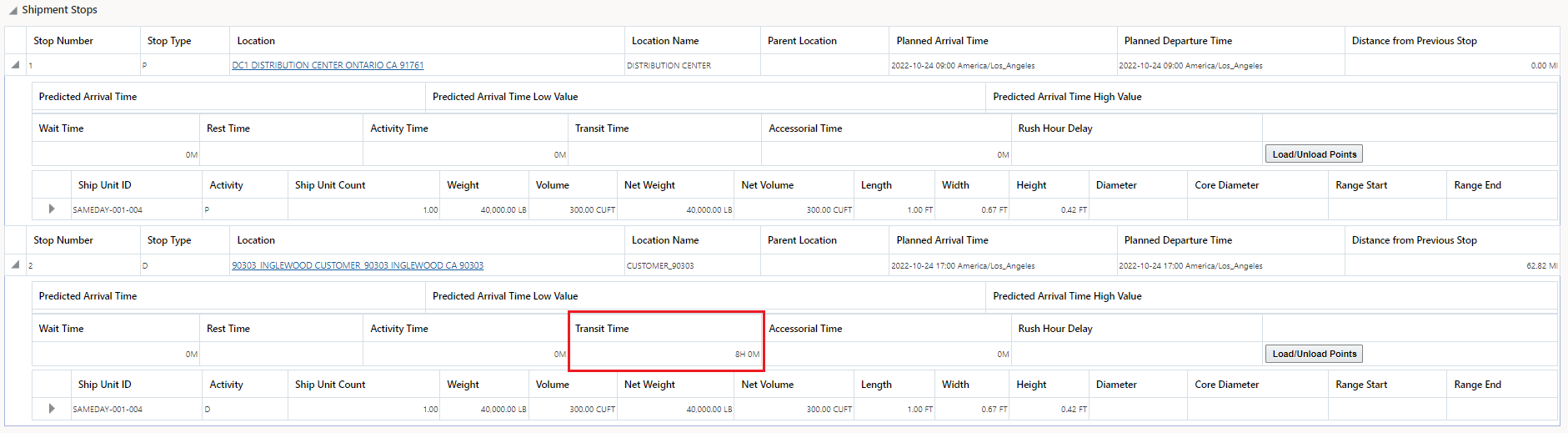Expand the pickup ship unit SAMEDAY-001-004 row

pos(52,209)
